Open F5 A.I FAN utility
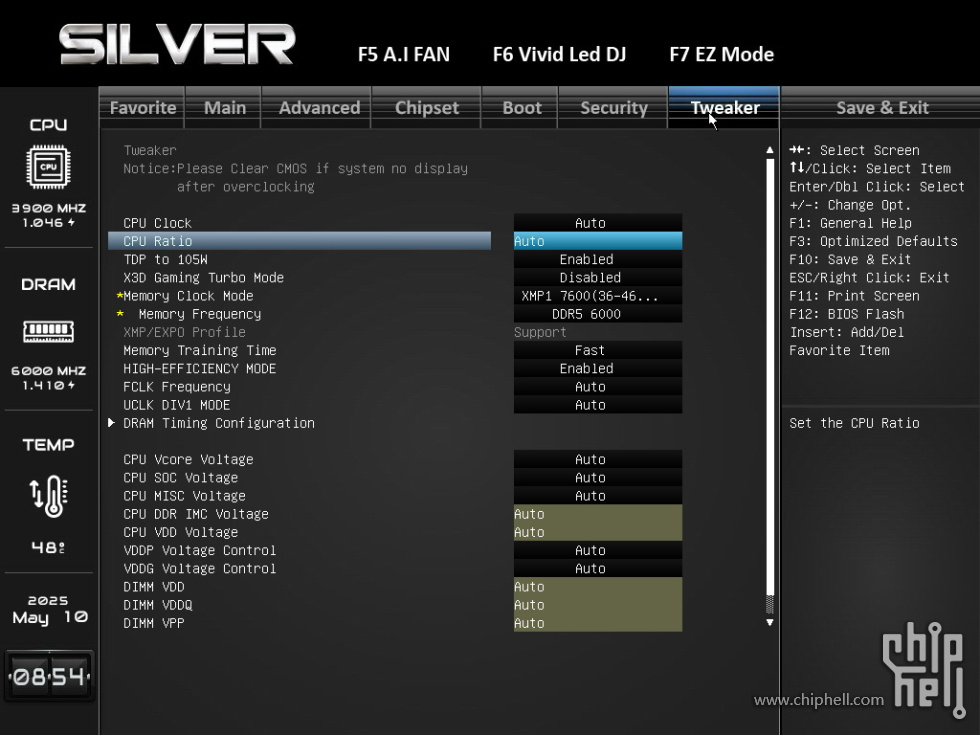Screen dimensions: 980x735 tap(404, 54)
